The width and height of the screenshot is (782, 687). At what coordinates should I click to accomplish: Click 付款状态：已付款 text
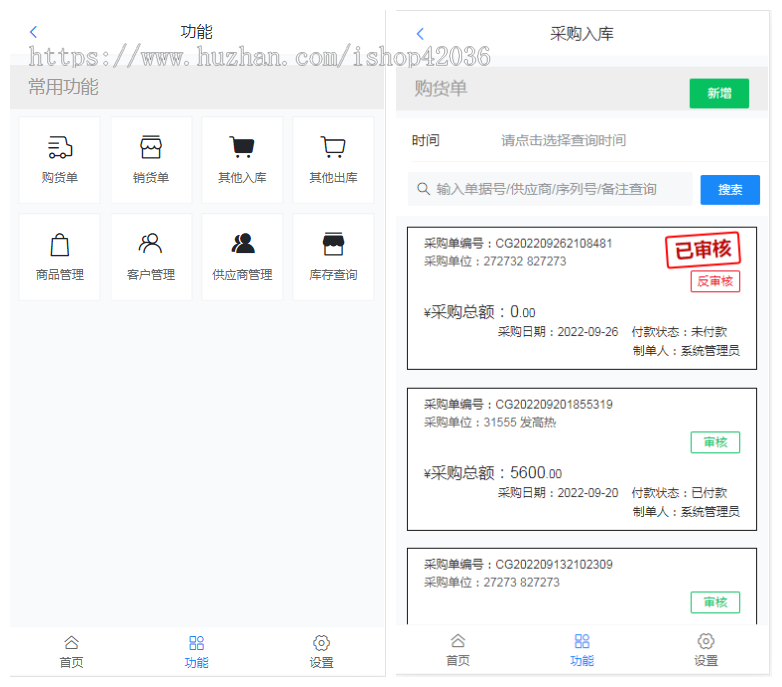click(679, 493)
